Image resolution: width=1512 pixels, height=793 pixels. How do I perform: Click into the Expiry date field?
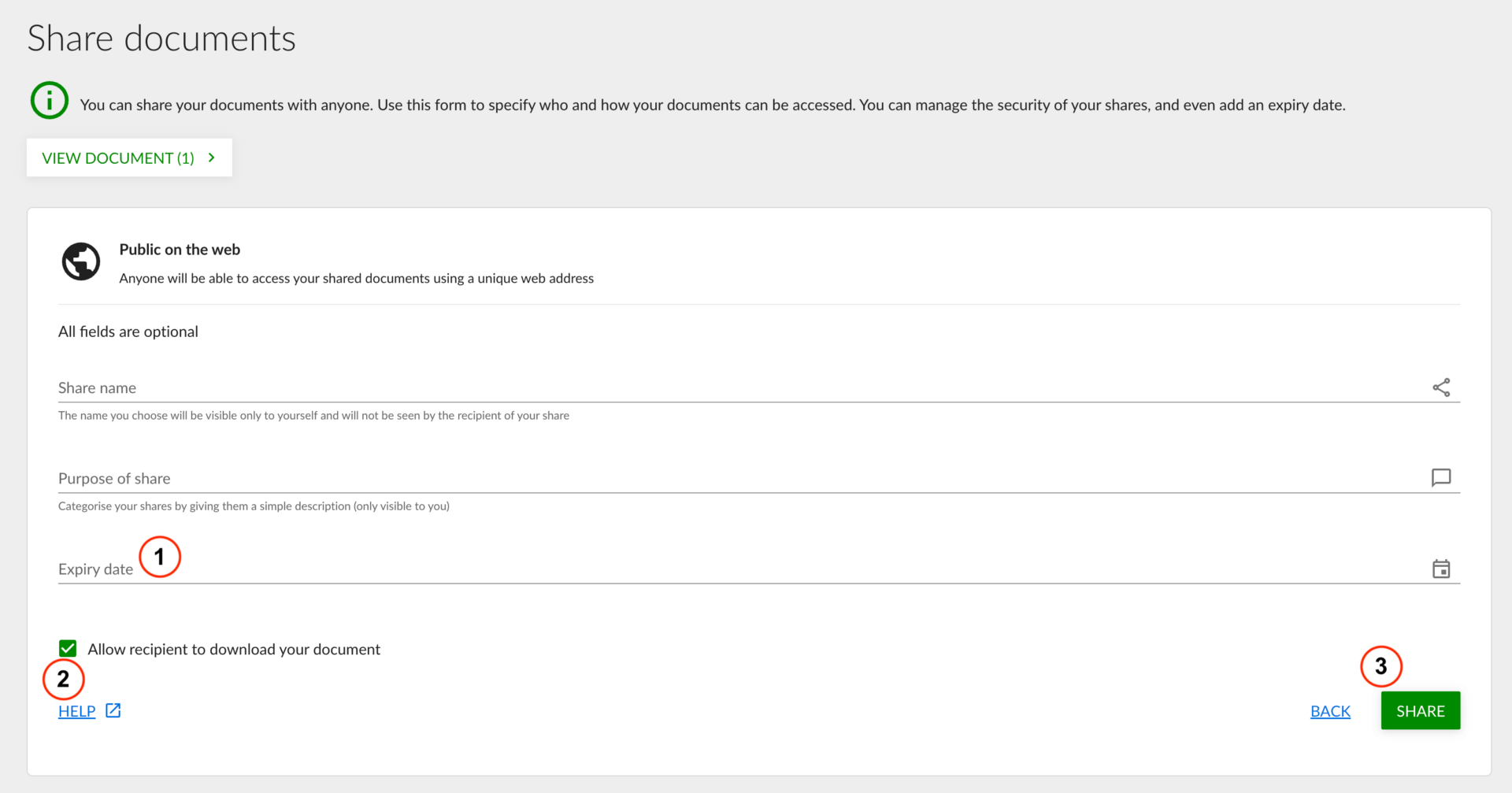click(x=709, y=569)
